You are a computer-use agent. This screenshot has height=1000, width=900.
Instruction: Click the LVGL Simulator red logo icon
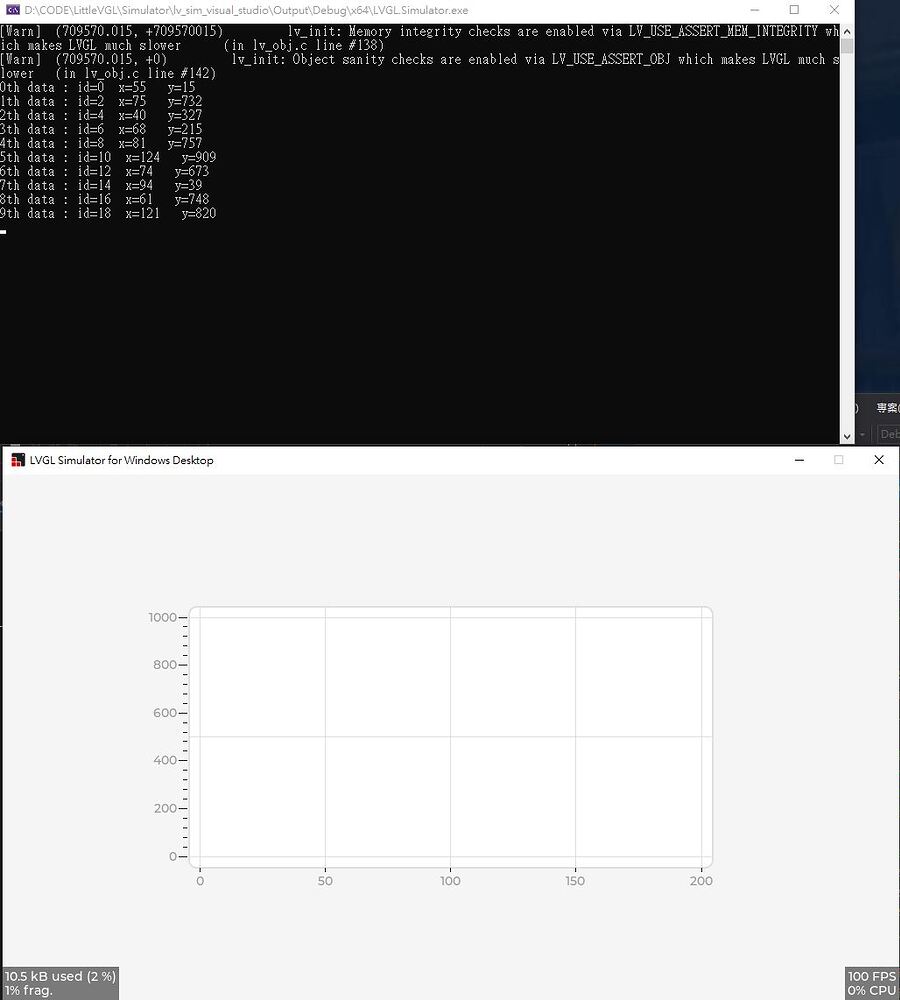pos(16,460)
